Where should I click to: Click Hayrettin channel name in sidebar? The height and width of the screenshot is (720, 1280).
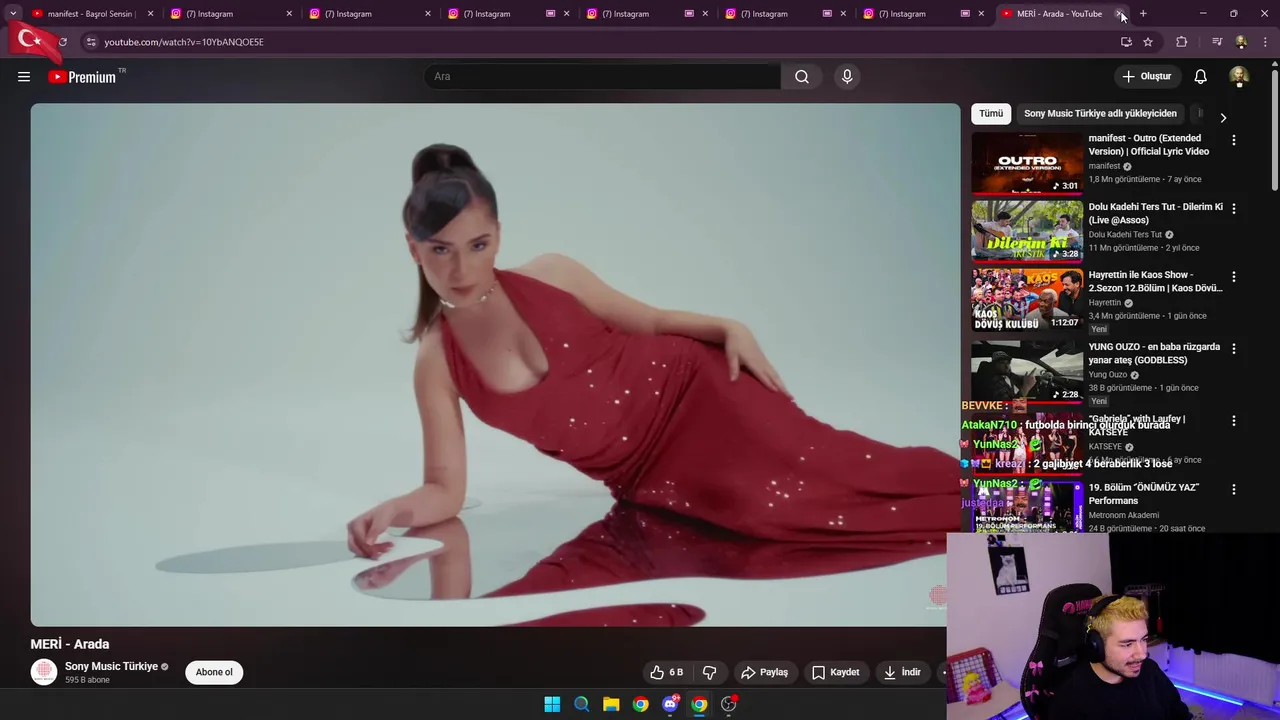coord(1105,302)
